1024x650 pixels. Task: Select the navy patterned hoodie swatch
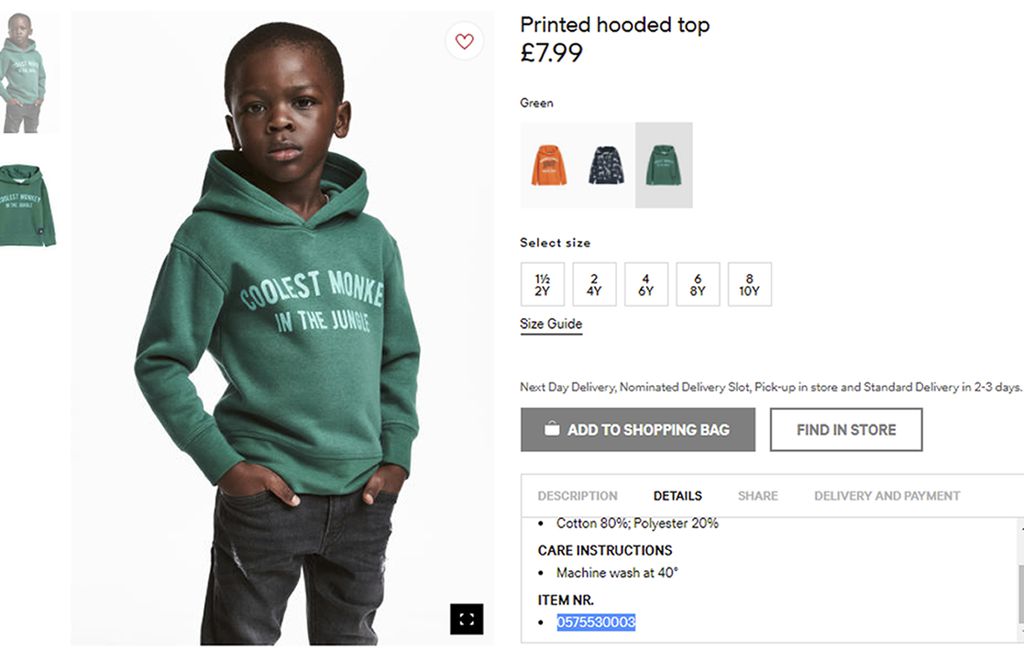tap(606, 165)
